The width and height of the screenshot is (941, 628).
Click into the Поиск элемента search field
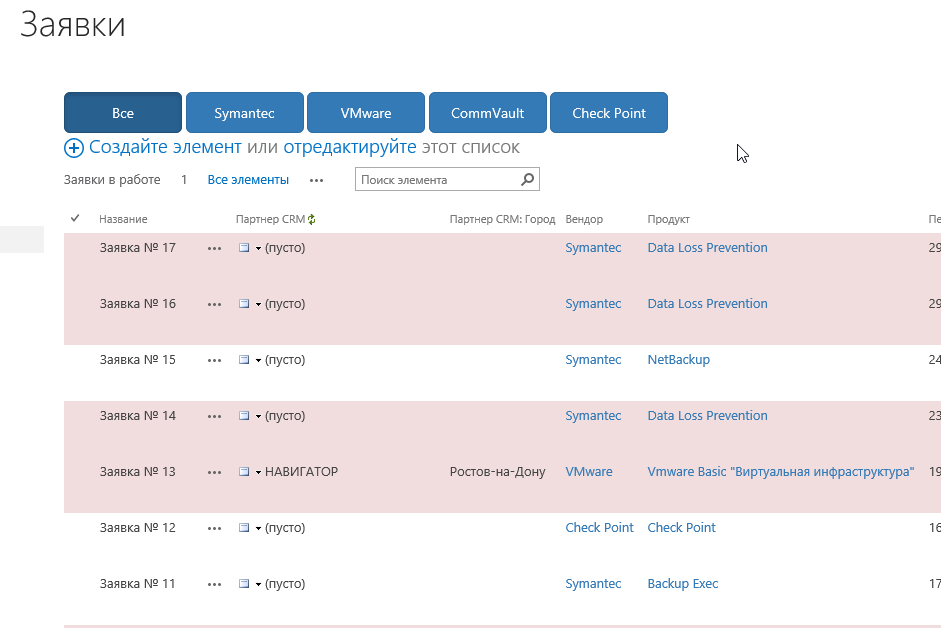[438, 180]
